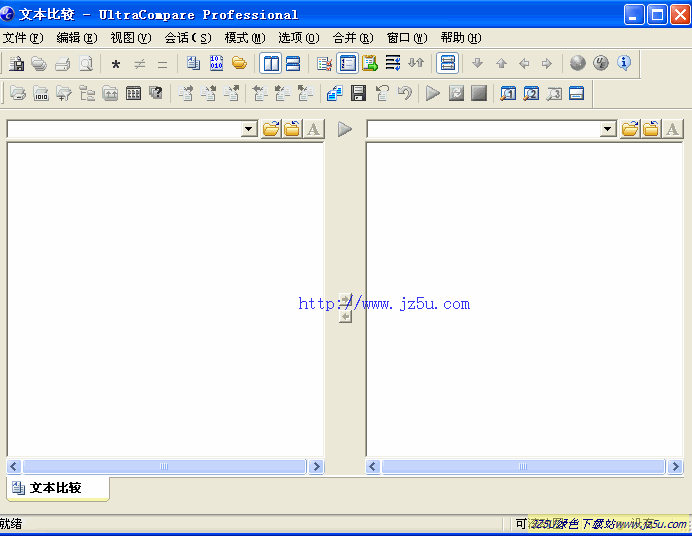Viewport: 692px width, 536px height.
Task: Click second folder button for right pane
Action: [651, 129]
